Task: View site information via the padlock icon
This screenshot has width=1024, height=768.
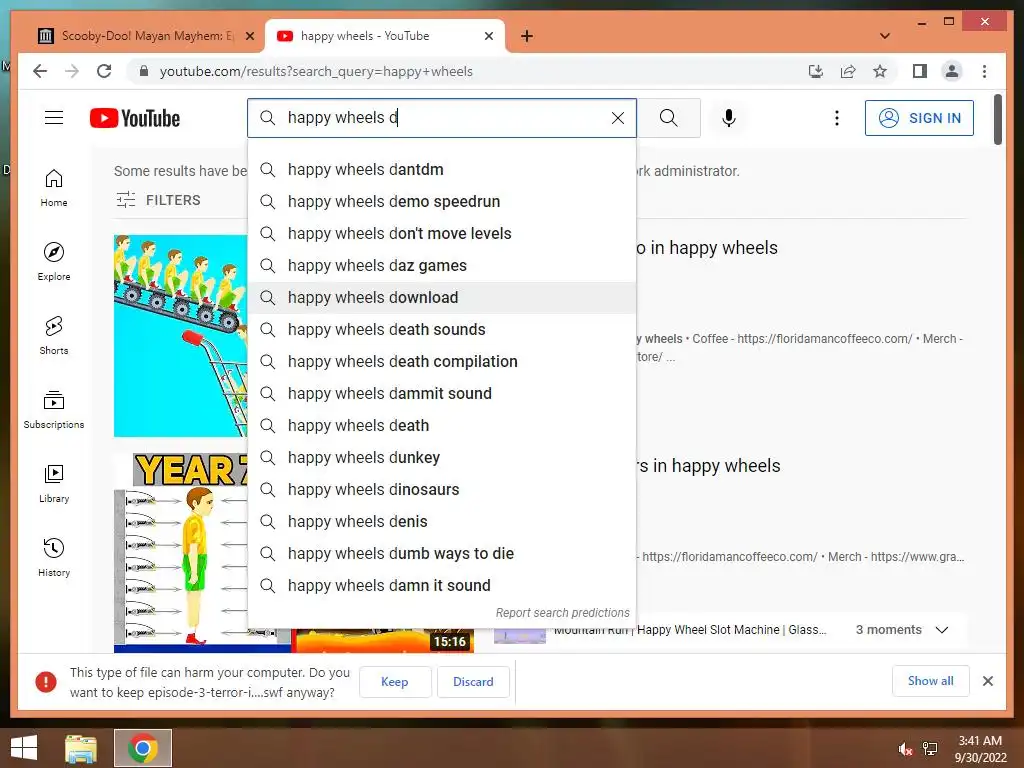Action: tap(144, 71)
